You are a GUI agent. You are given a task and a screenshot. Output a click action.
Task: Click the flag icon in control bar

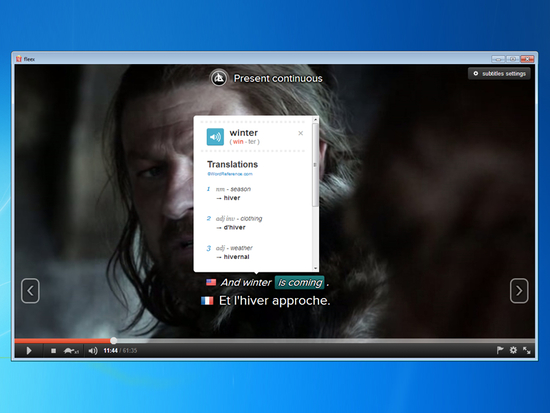500,350
